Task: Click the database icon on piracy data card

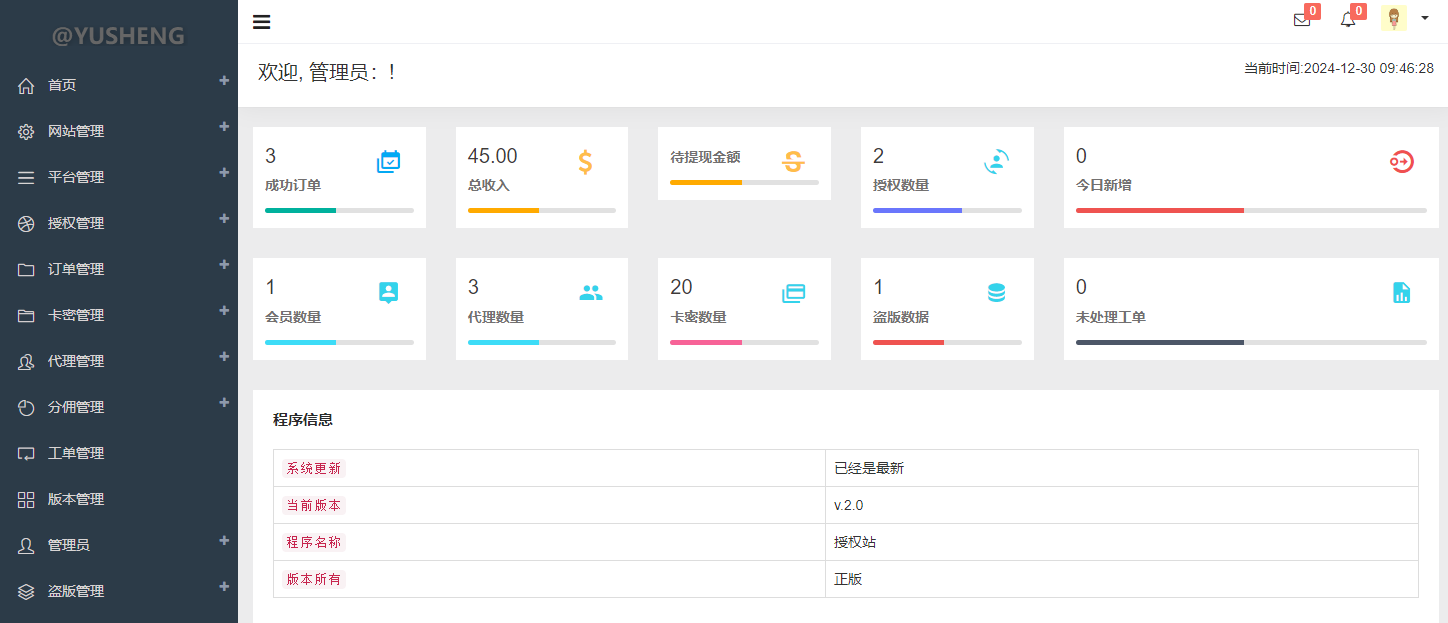Action: point(996,293)
